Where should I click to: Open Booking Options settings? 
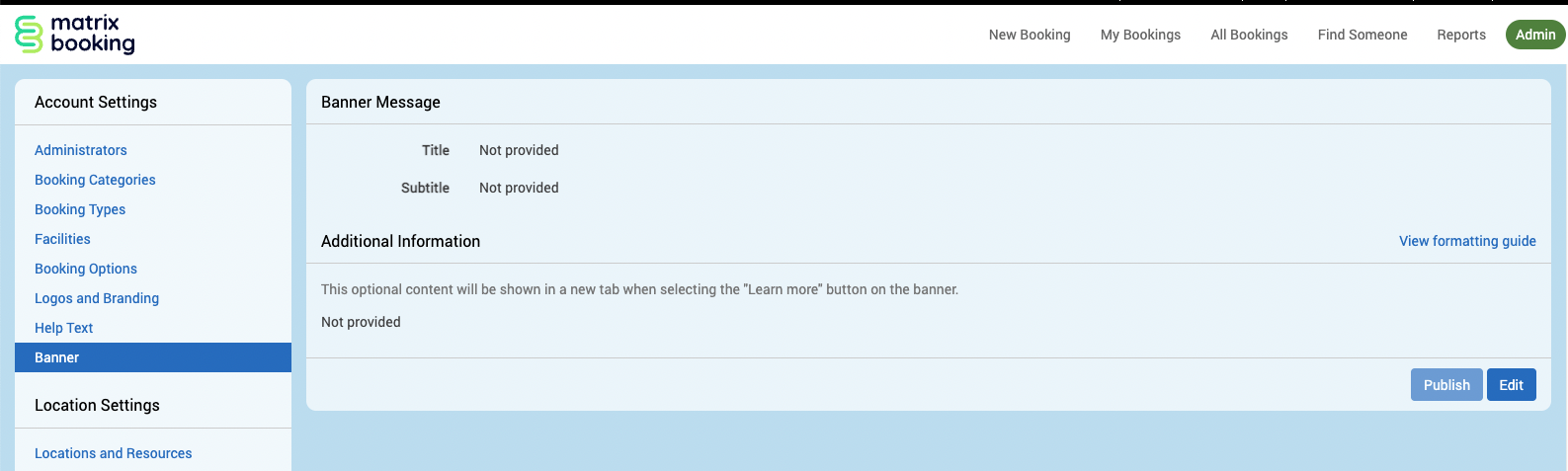[x=86, y=269]
